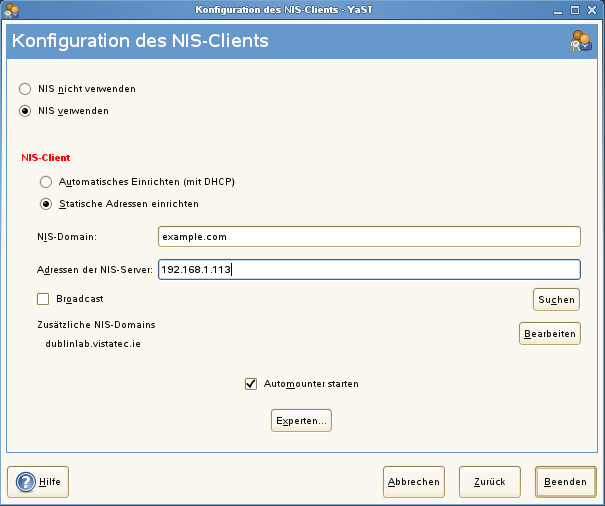
Task: Open the Experten... settings
Action: (301, 421)
